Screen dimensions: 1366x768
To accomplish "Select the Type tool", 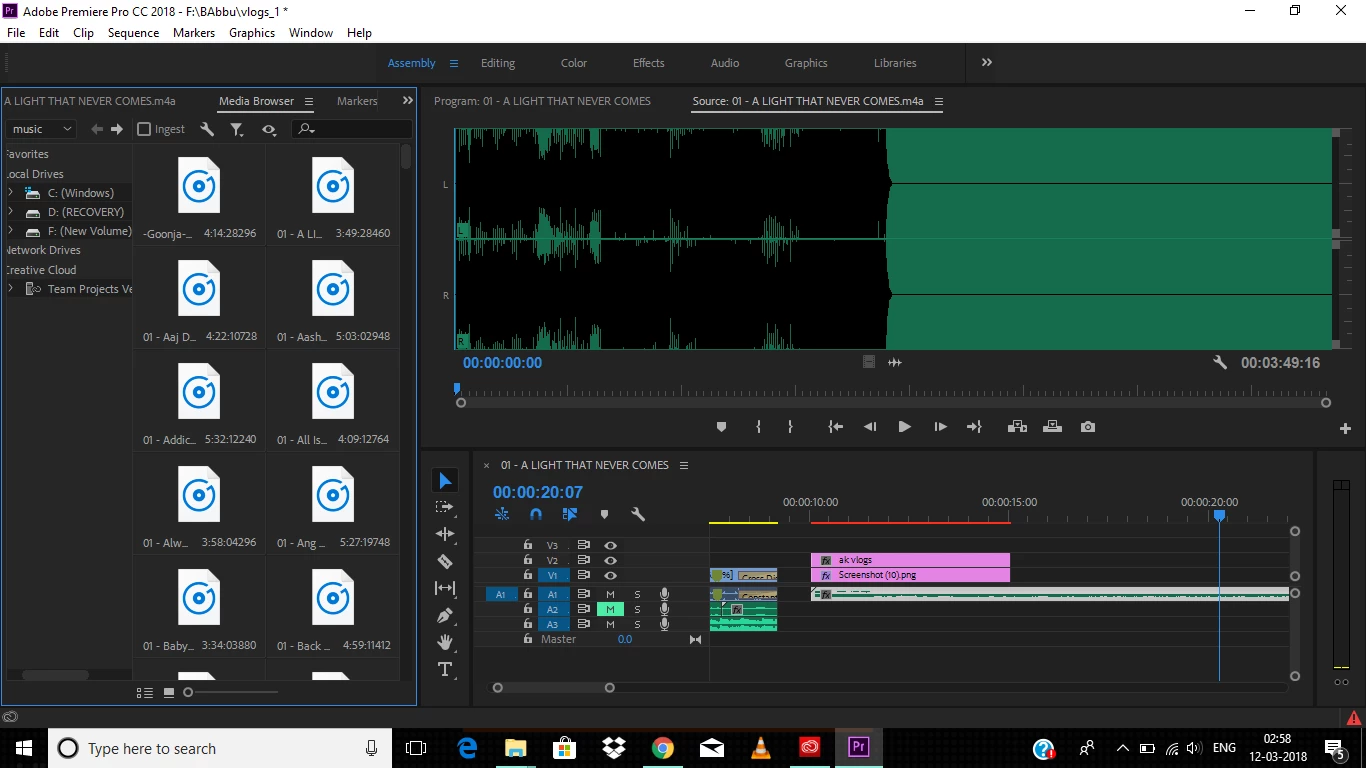I will [445, 669].
